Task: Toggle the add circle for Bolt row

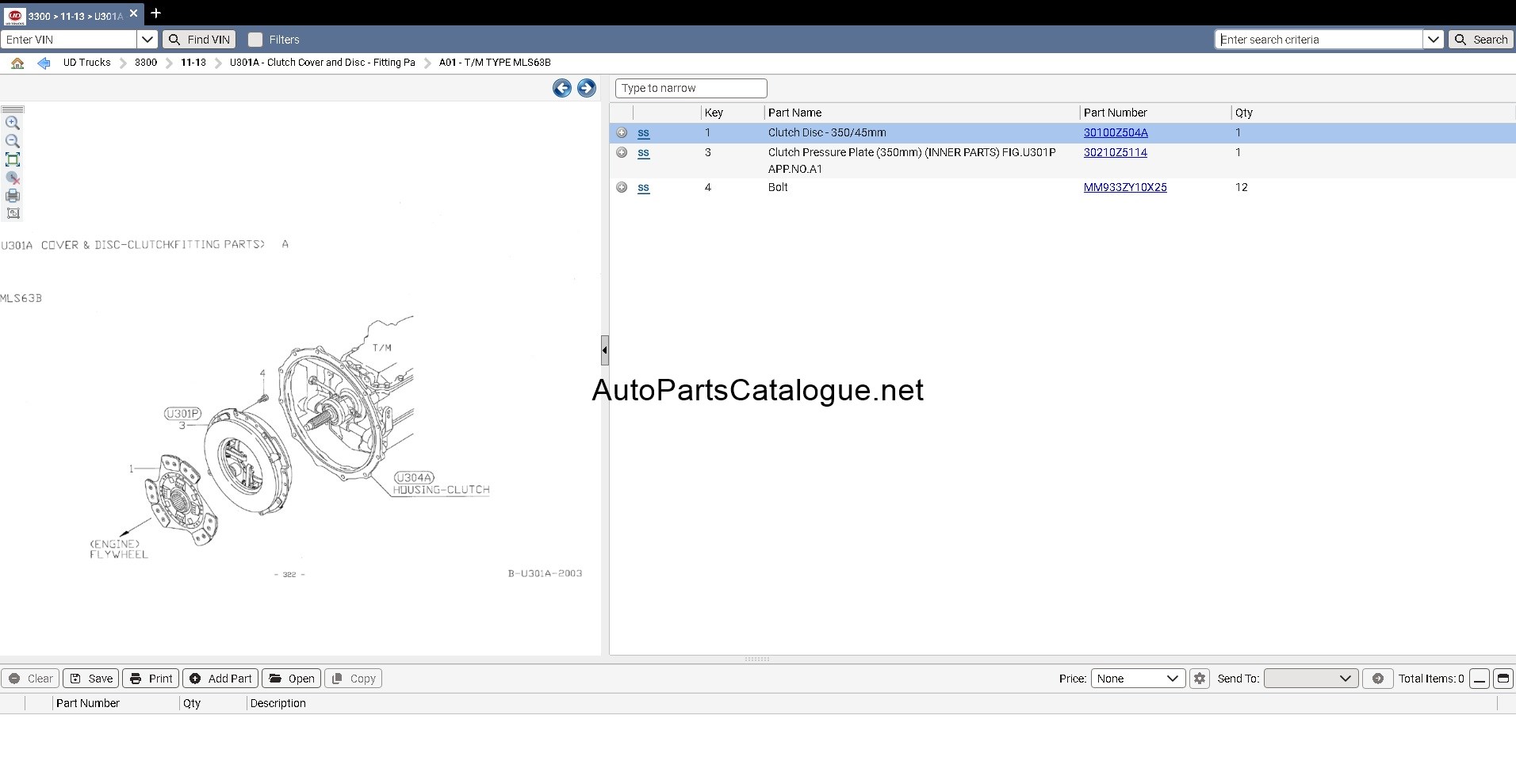Action: coord(622,187)
